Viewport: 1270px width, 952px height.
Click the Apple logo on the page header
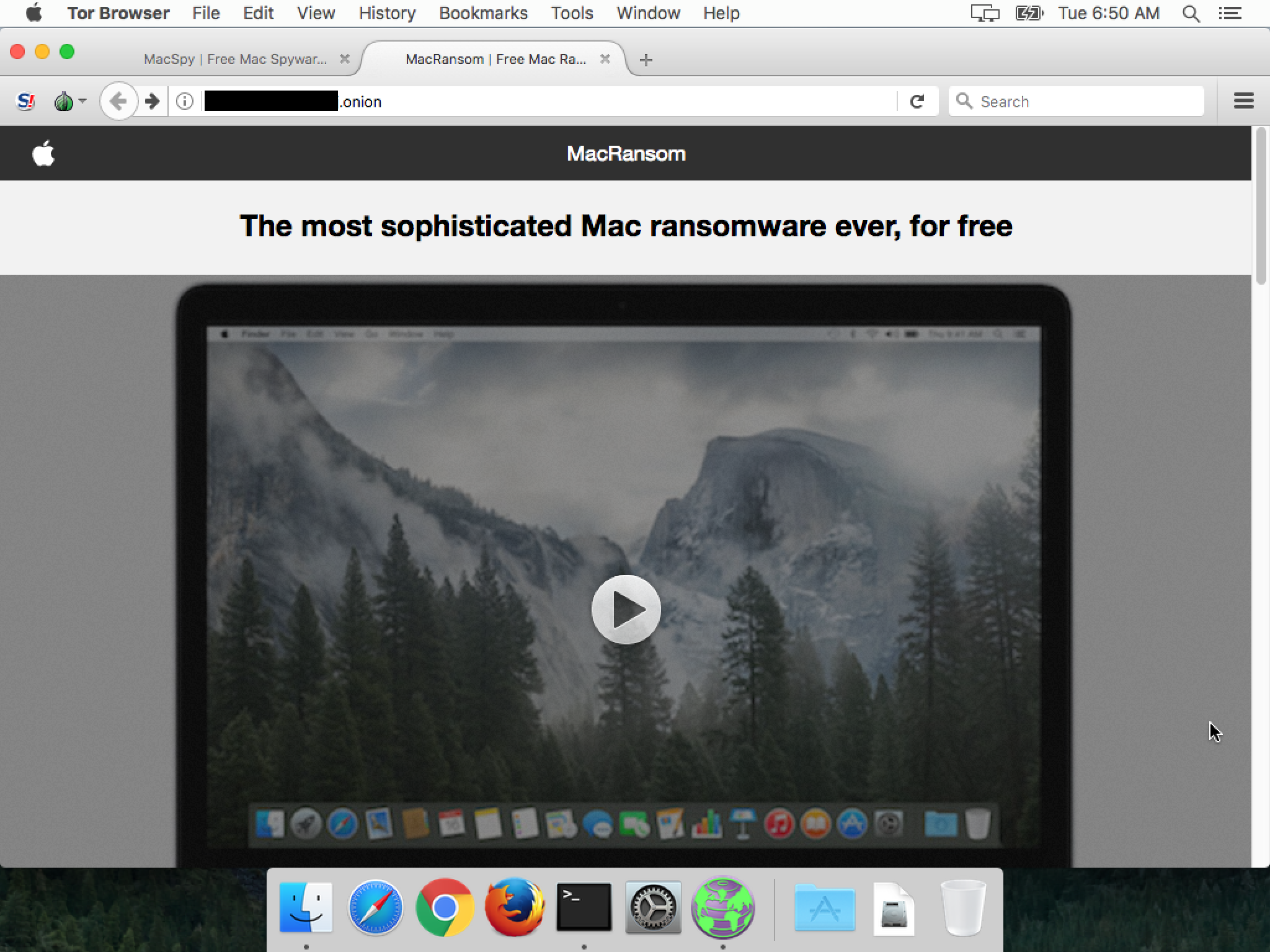(43, 153)
